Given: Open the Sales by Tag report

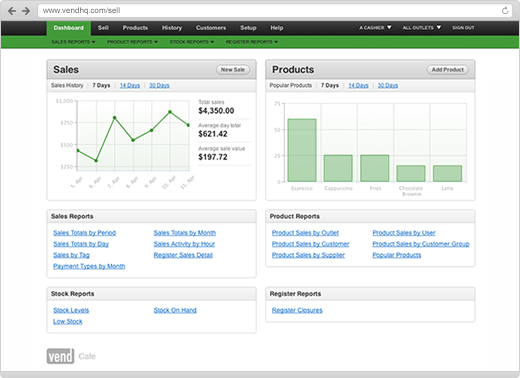Looking at the screenshot, I should (x=71, y=255).
